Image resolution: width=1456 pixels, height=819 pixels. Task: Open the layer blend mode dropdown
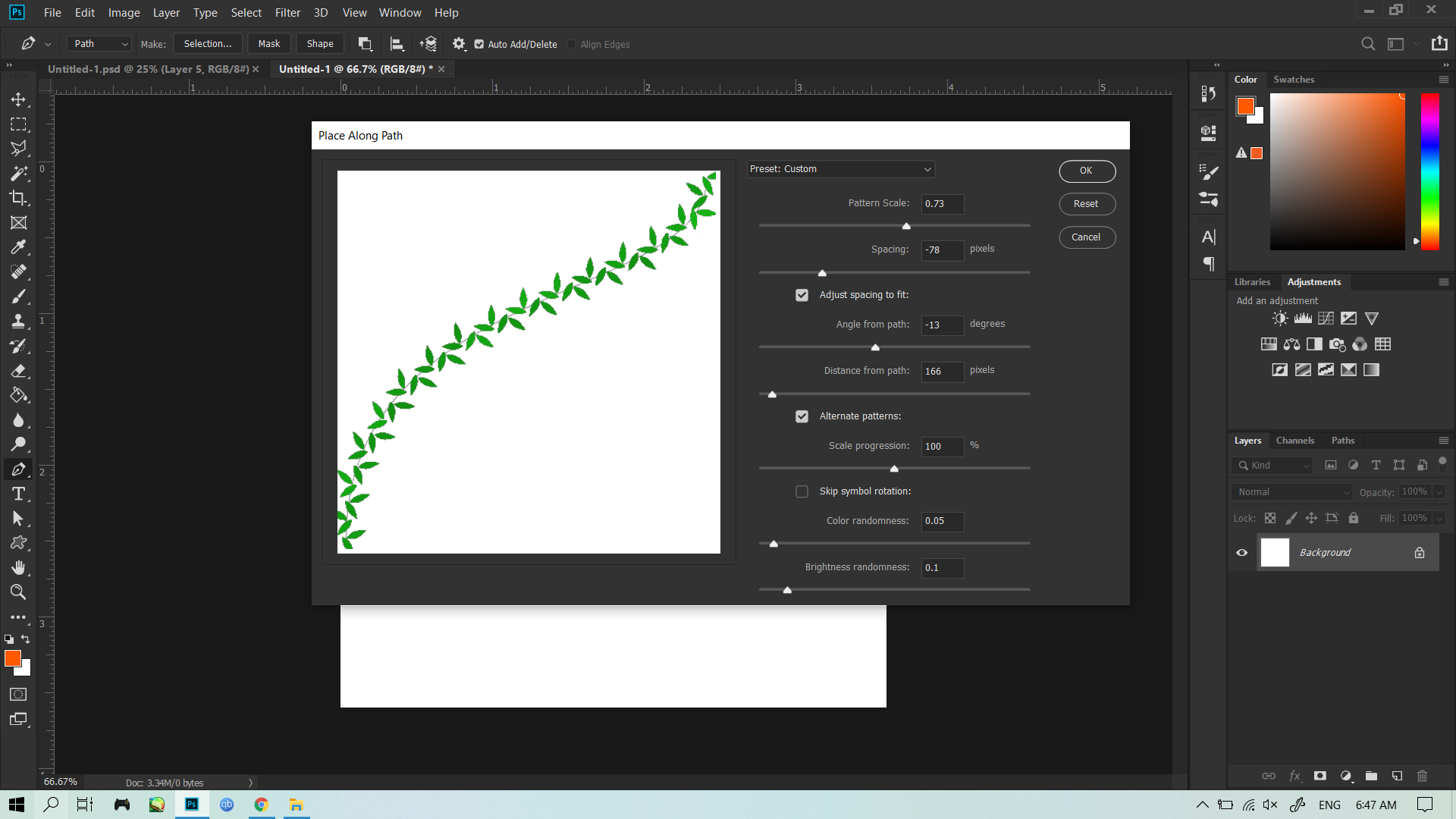coord(1291,491)
